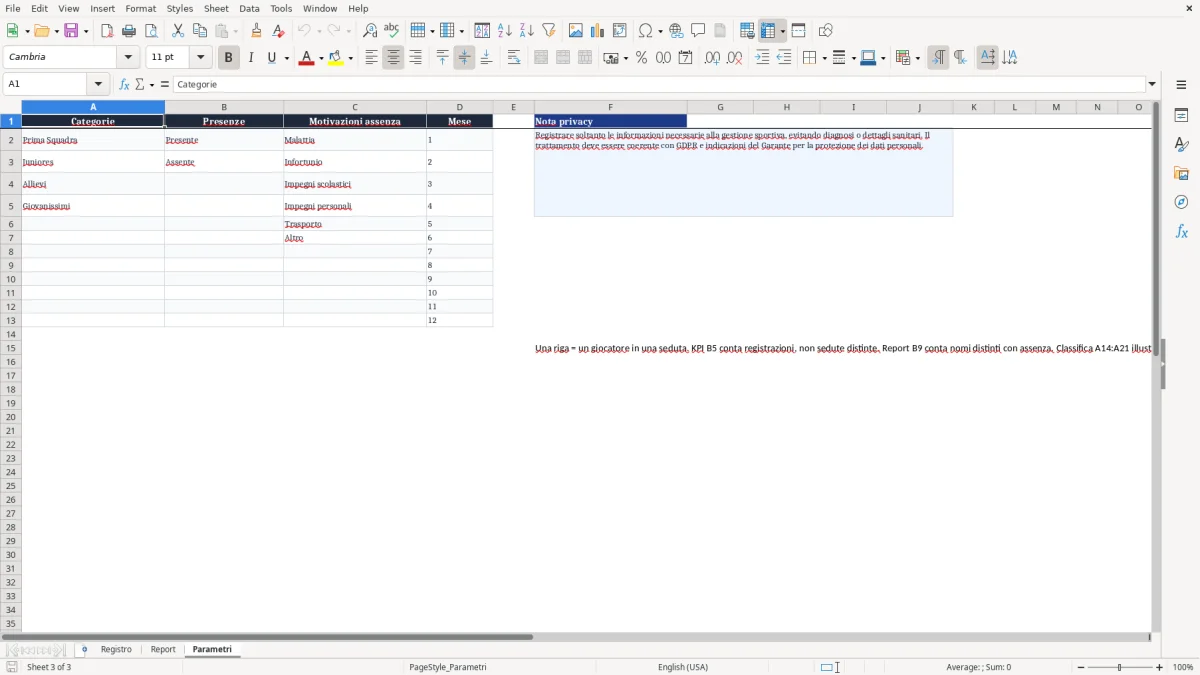
Task: Apply the yellow Background Color swatch
Action: click(x=336, y=58)
